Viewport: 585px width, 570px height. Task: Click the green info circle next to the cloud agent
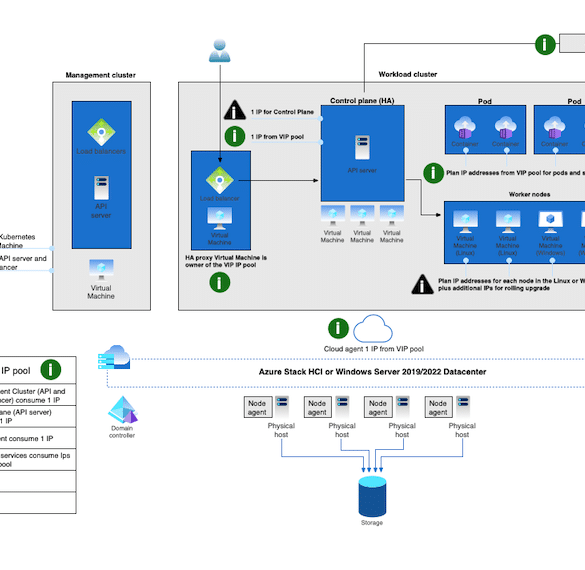click(x=338, y=328)
